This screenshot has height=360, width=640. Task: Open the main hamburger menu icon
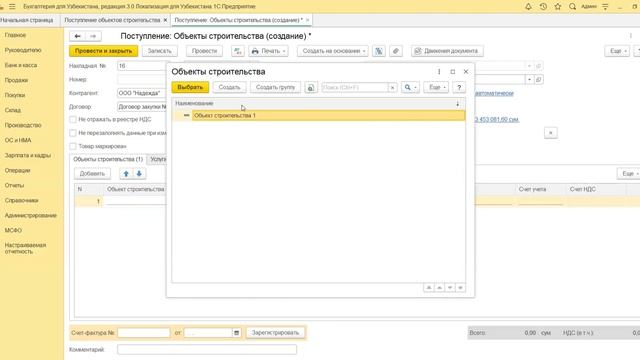pos(12,7)
